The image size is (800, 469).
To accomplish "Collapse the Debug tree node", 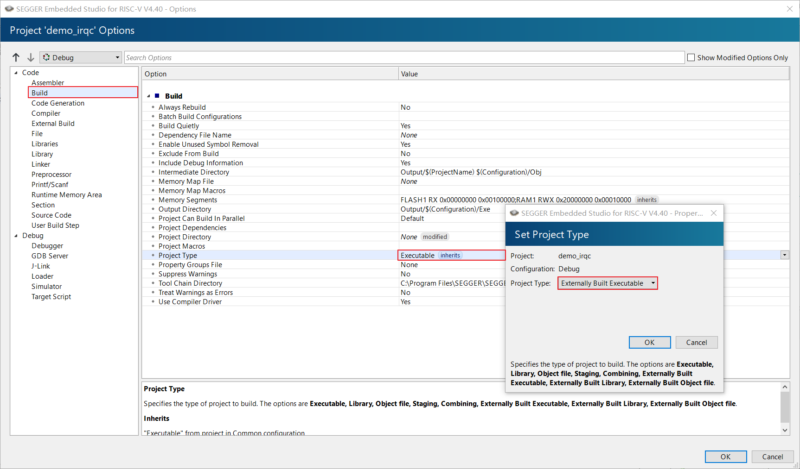I will (15, 235).
